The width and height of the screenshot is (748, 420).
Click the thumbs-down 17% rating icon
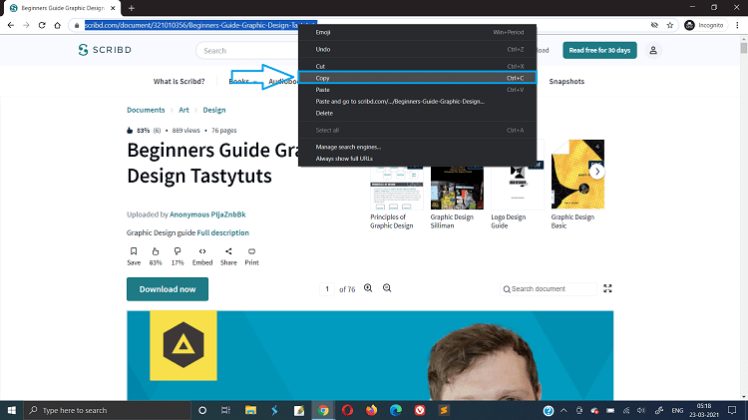pyautogui.click(x=178, y=251)
